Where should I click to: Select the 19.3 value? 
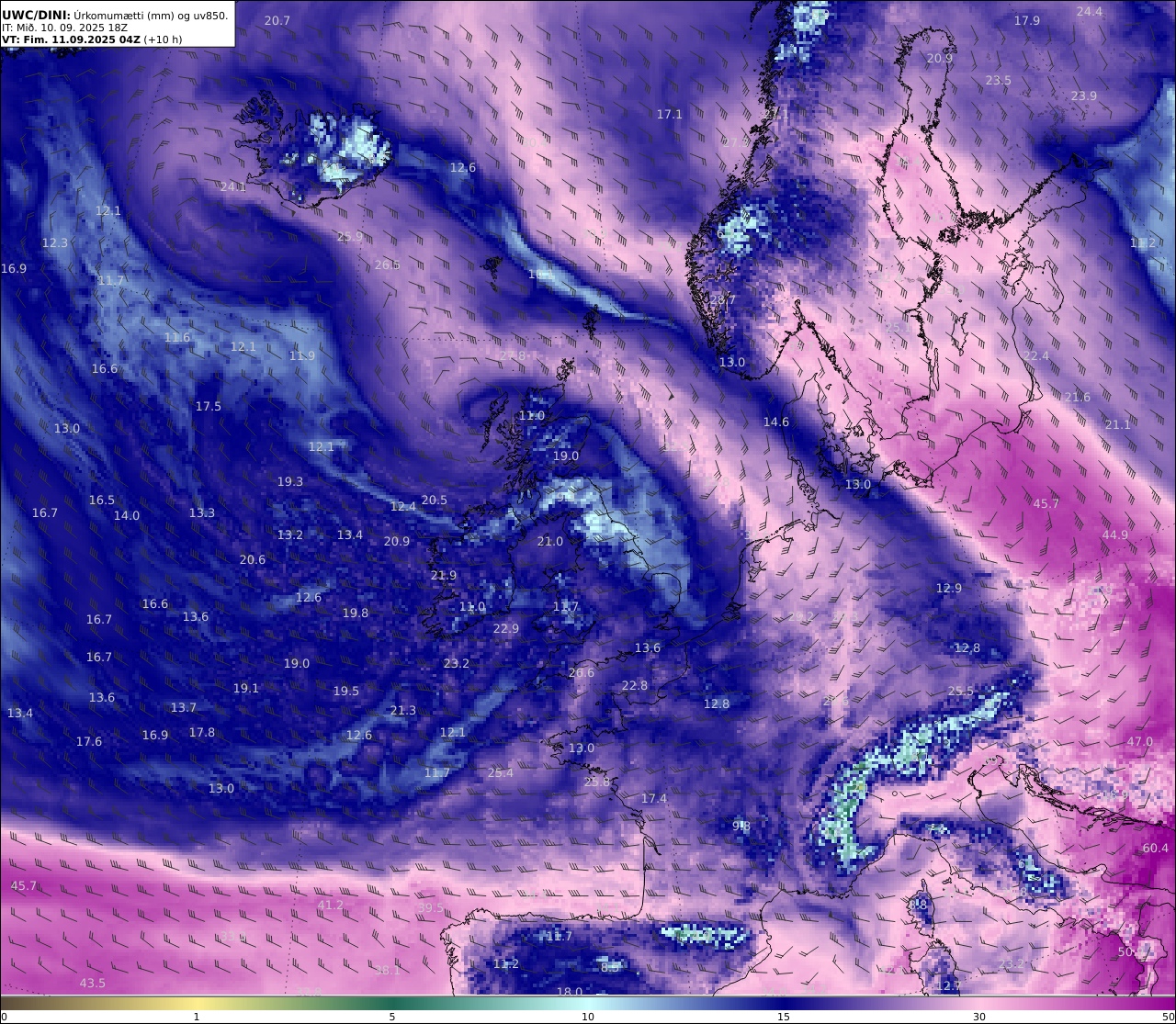pos(289,482)
